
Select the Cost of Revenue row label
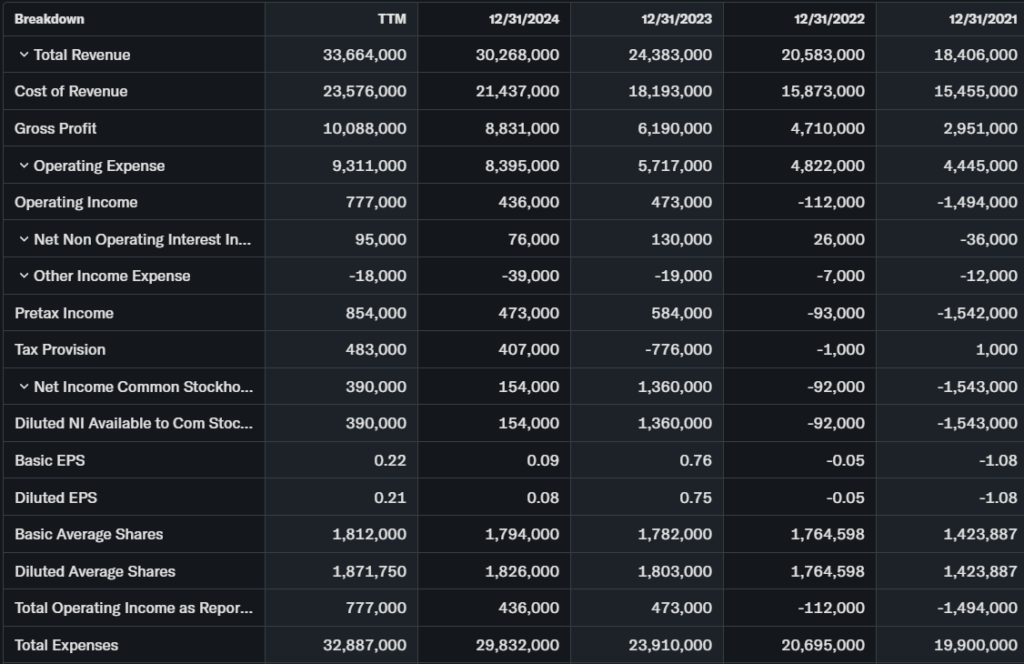71,91
